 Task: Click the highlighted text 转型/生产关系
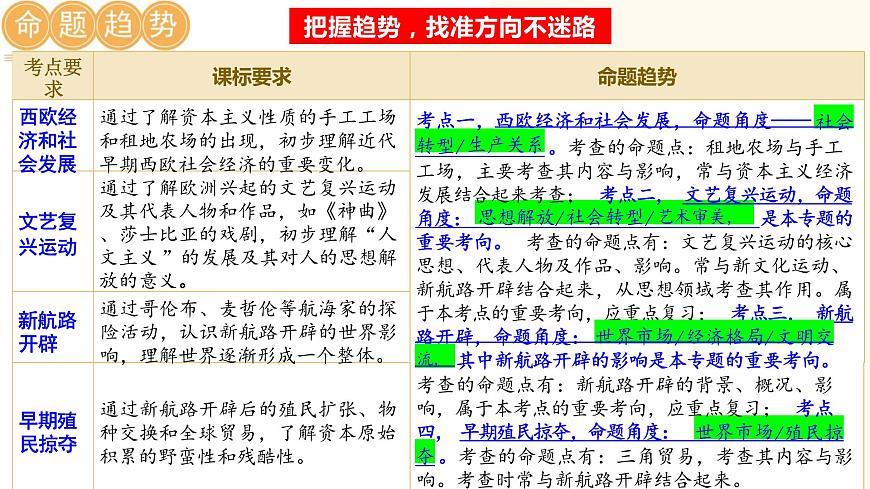click(480, 144)
